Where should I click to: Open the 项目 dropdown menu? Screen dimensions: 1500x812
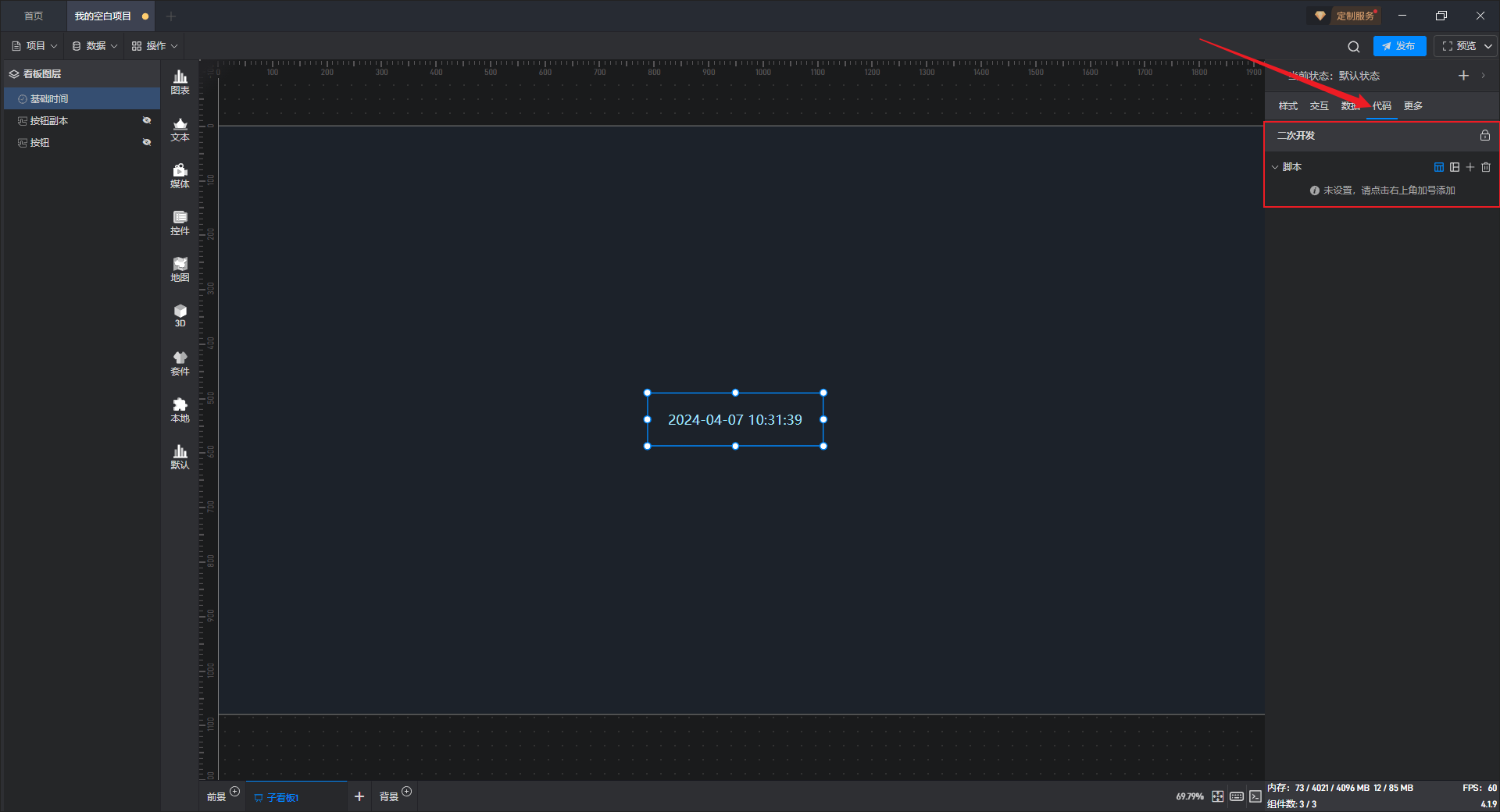coord(34,46)
